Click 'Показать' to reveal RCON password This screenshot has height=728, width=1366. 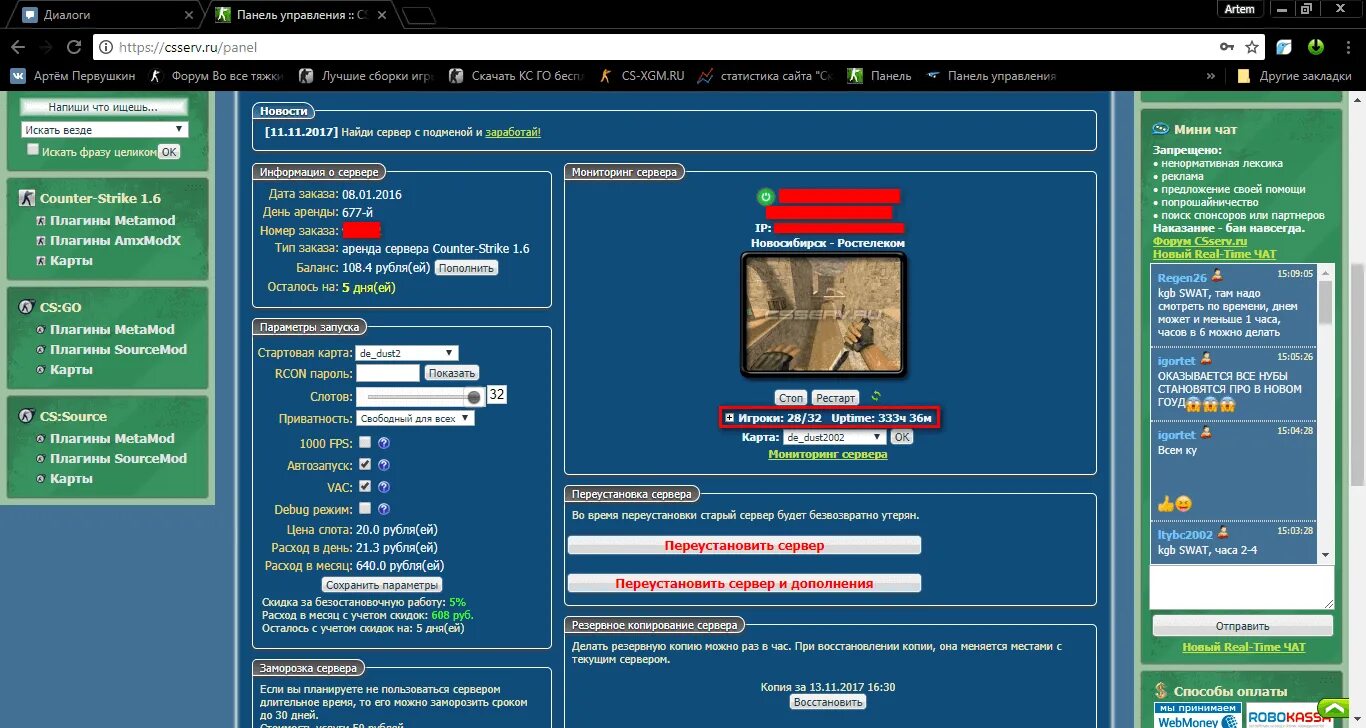(x=452, y=373)
